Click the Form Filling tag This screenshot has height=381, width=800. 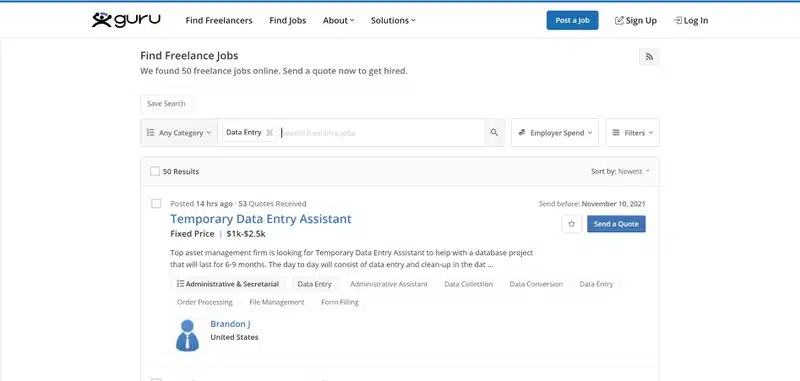(x=340, y=302)
